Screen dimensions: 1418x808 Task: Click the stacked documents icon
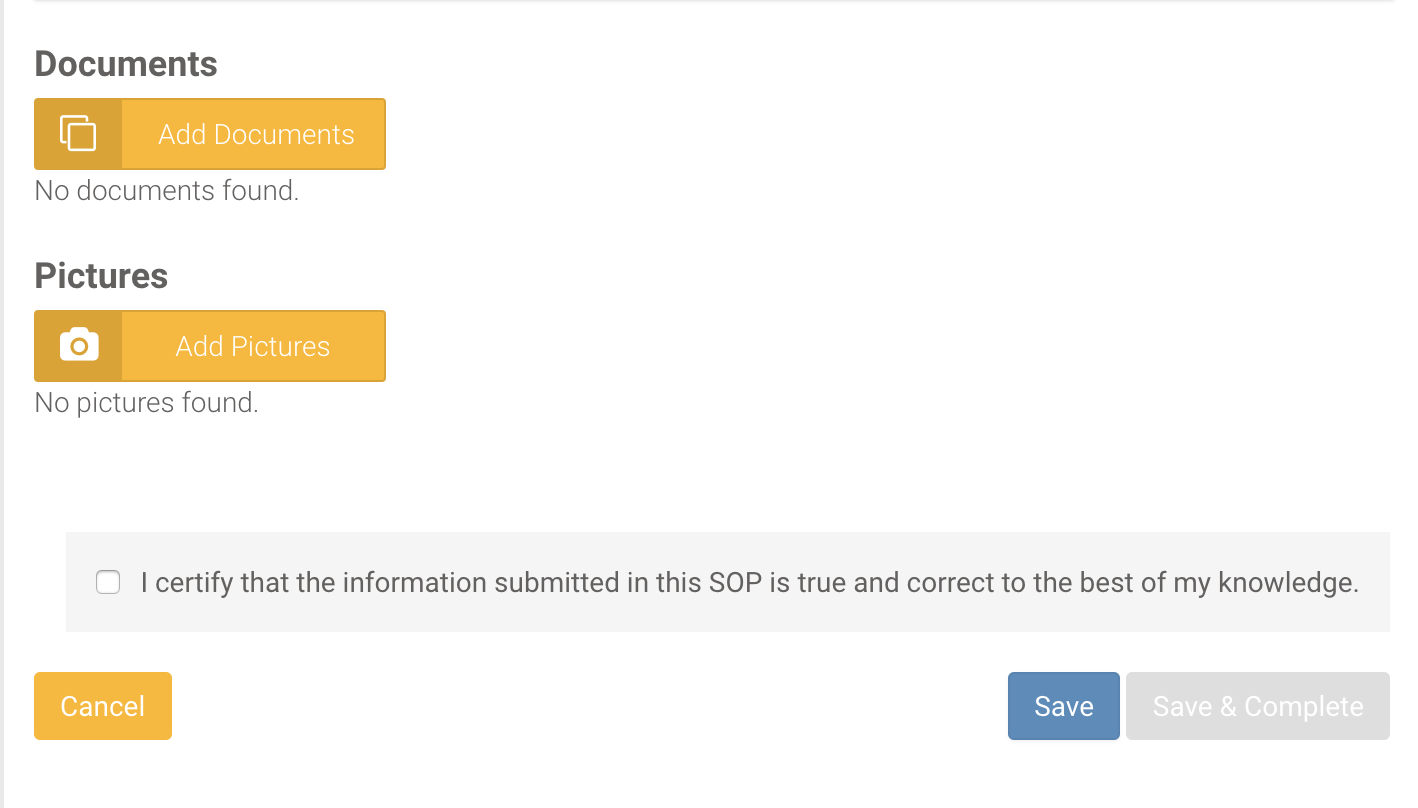(x=78, y=134)
